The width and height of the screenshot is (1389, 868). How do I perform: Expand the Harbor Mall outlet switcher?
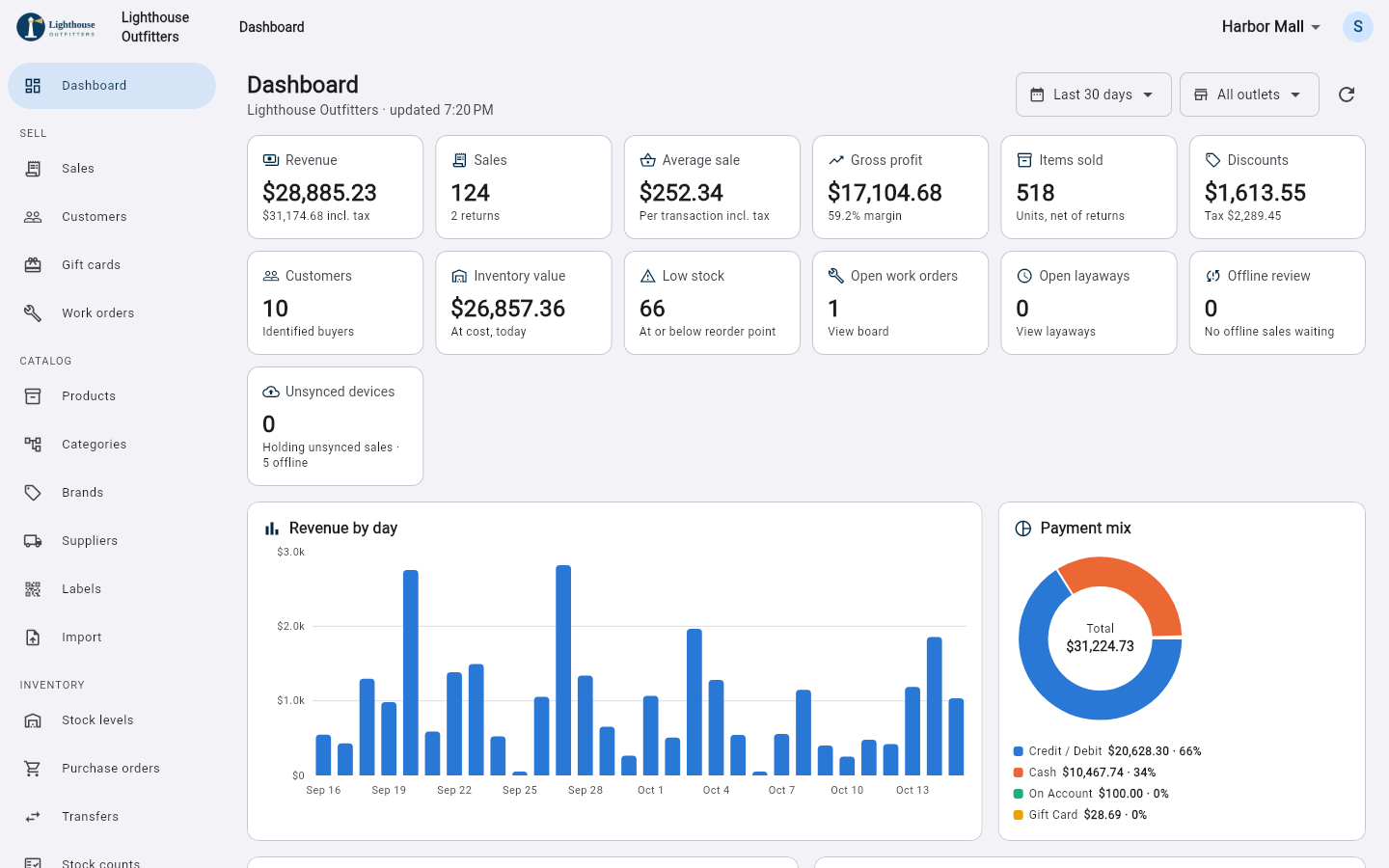[x=1271, y=27]
